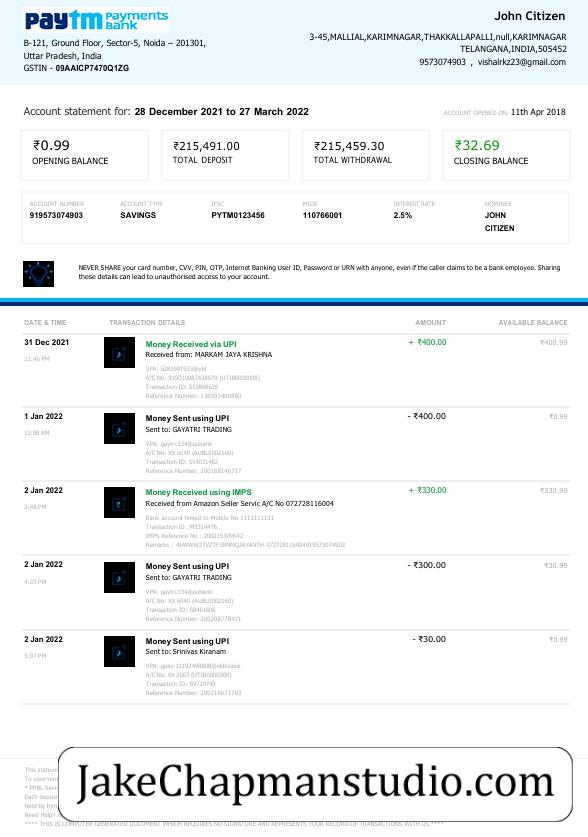This screenshot has height=837, width=588.
Task: Click the Money Received via UPI heading
Action: [x=191, y=344]
